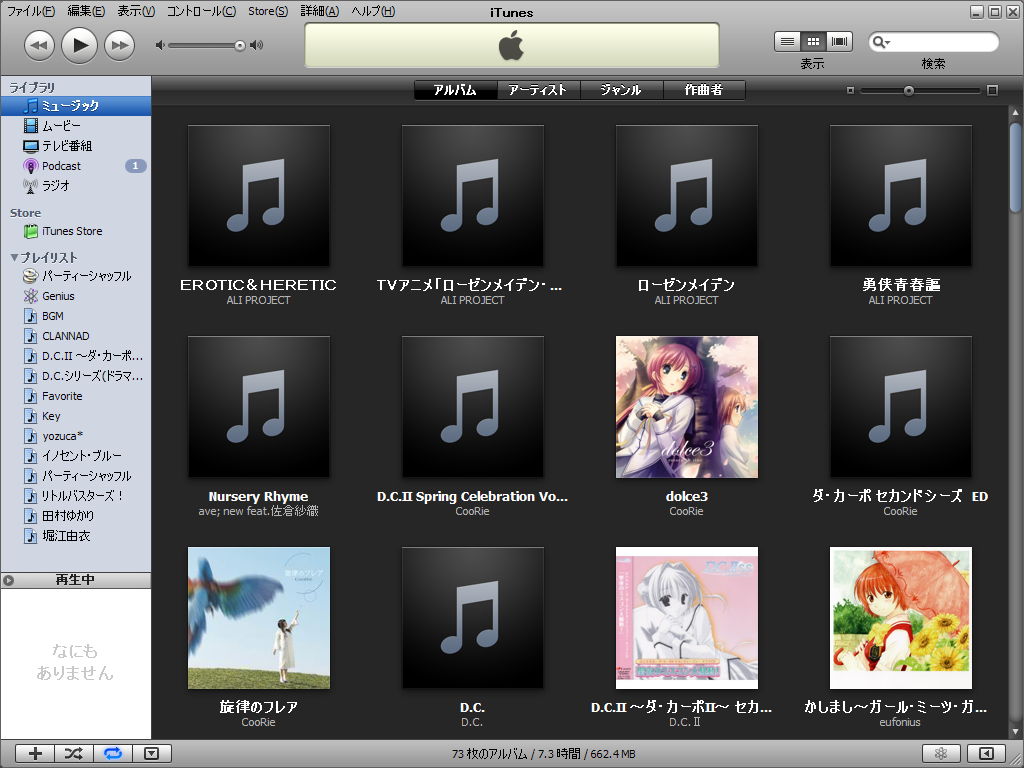Image resolution: width=1024 pixels, height=768 pixels.
Task: Open the ヘルプ menu
Action: (373, 11)
